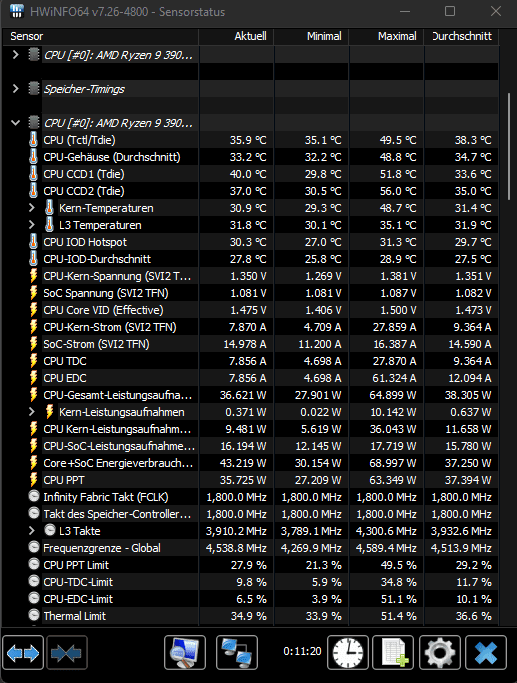
Task: Click thermometer icon of CPU CCD2 (Tdie)
Action: click(34, 191)
